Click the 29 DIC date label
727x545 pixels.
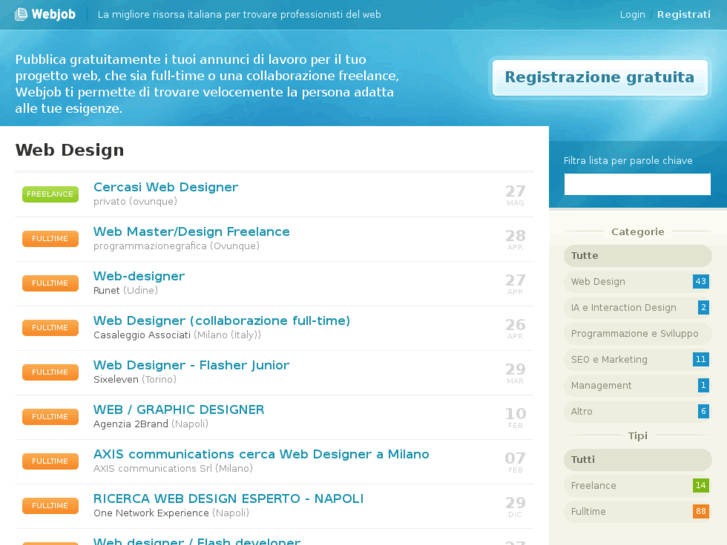point(515,507)
